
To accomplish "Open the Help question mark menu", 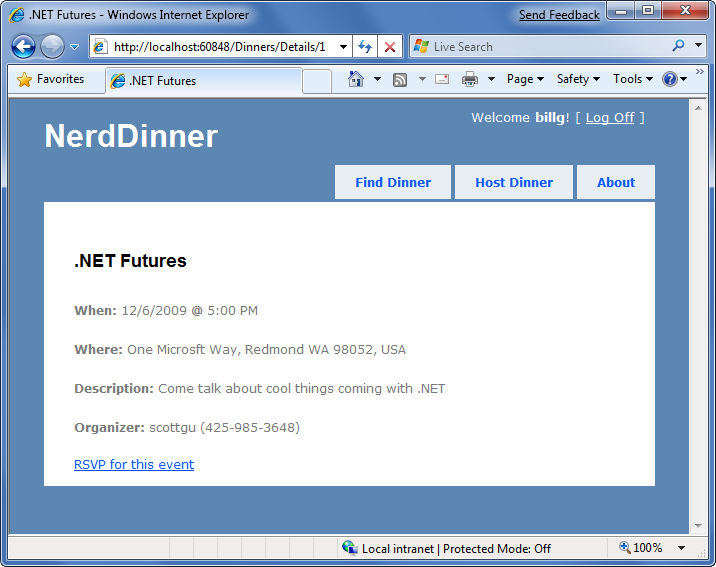I will [x=674, y=79].
